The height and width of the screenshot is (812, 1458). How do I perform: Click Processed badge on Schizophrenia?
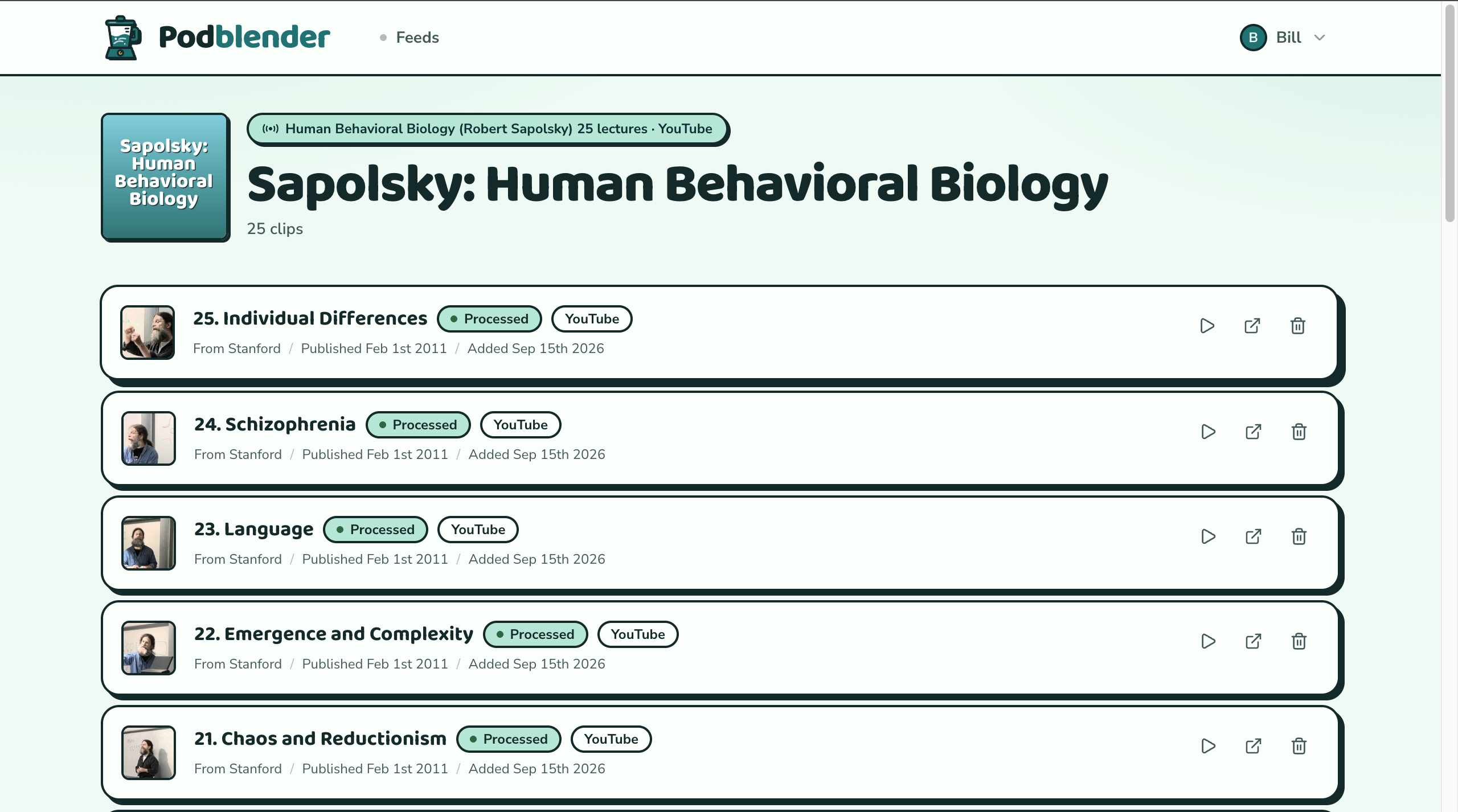point(418,425)
